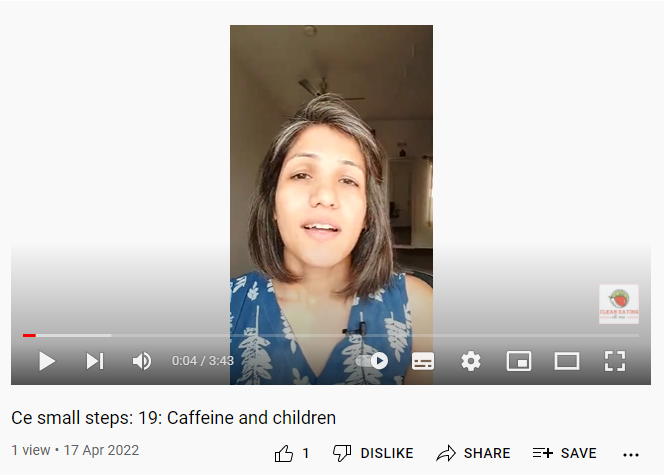Click the thumbs down icon

click(x=342, y=453)
